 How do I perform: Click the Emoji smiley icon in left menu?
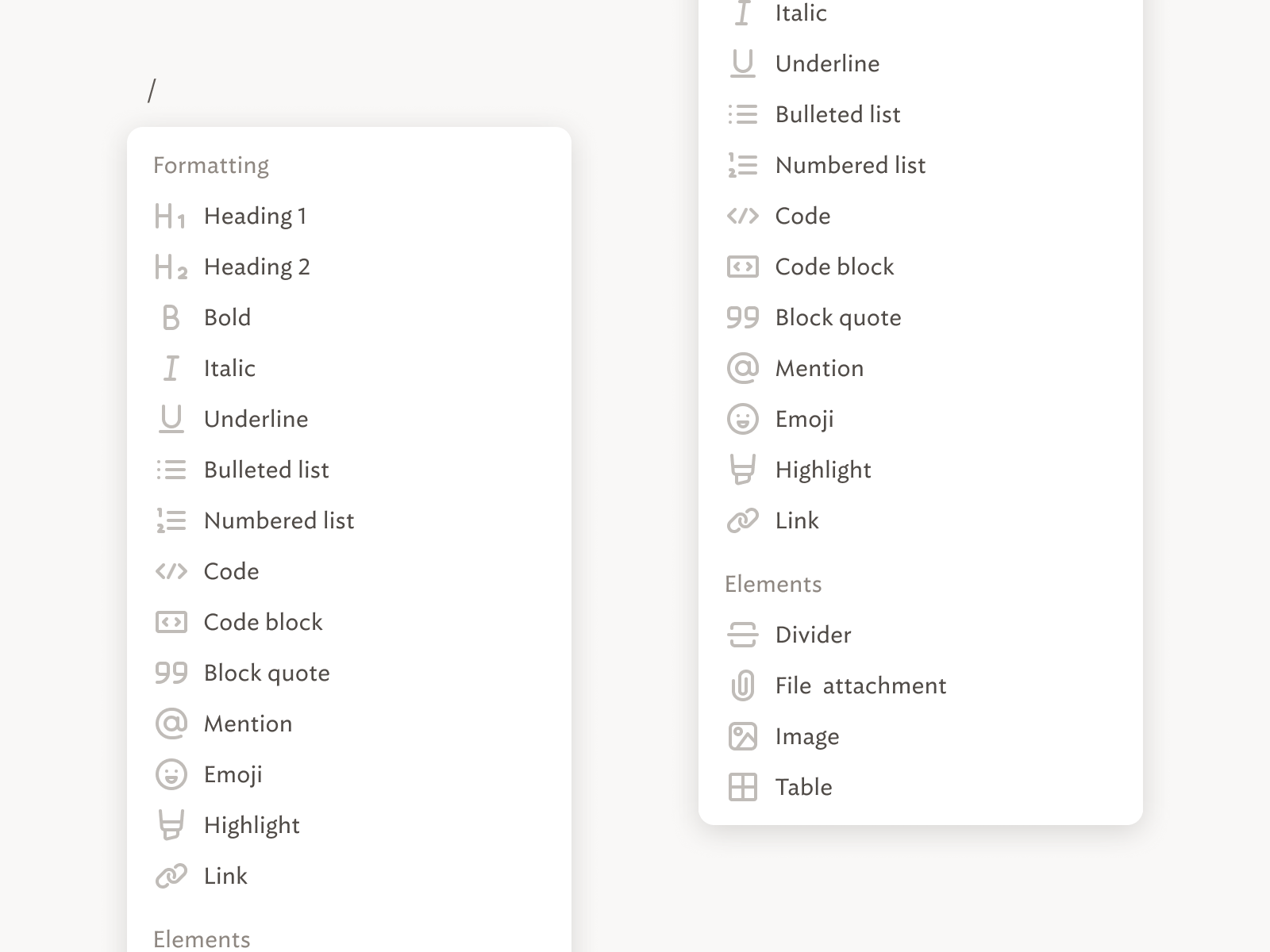[171, 775]
